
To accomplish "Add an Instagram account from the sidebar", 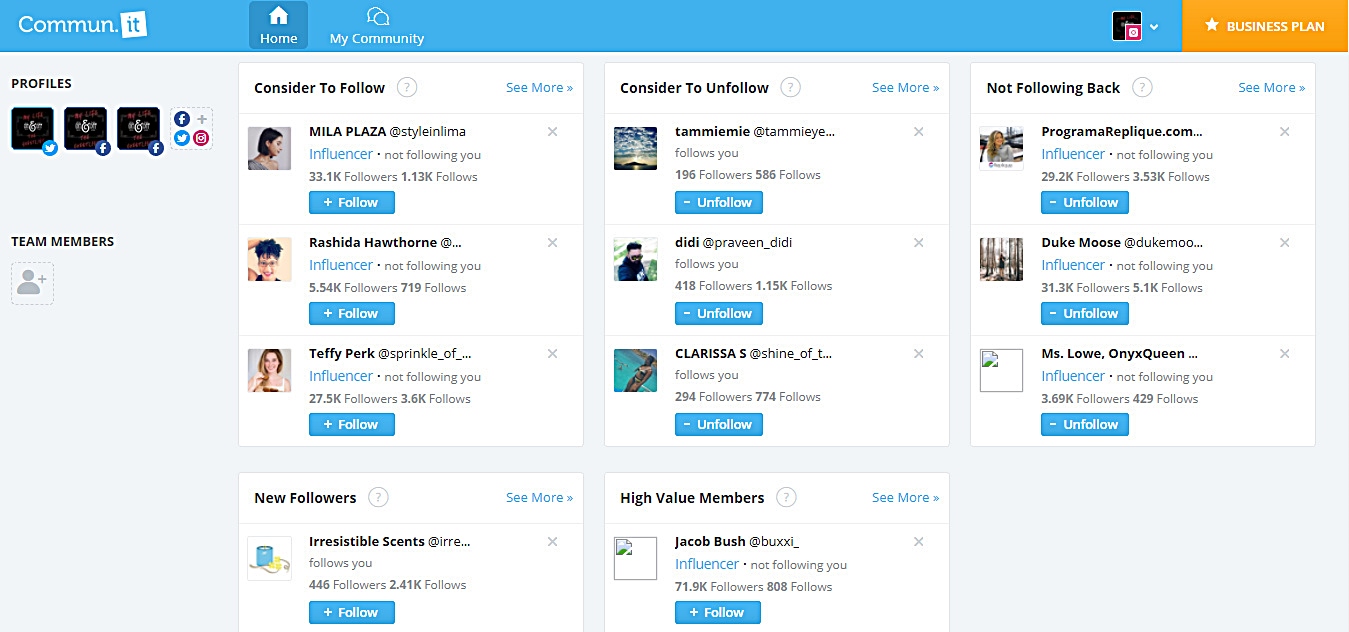I will (200, 139).
